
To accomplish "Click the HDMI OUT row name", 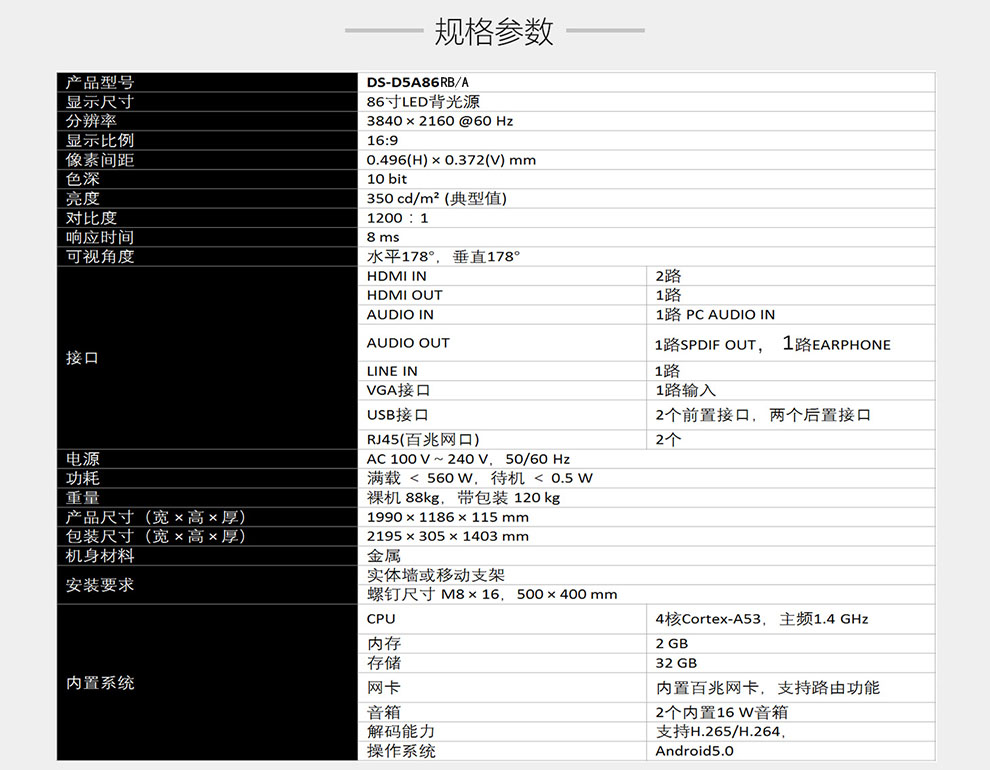I will 404,295.
